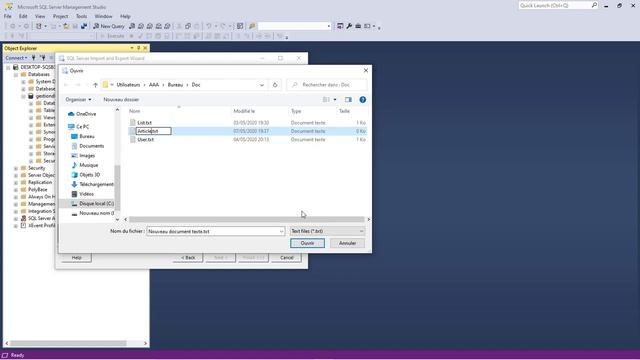Viewport: 640px width, 360px height.
Task: Click the Save All toolbar icon
Action: [84, 26]
